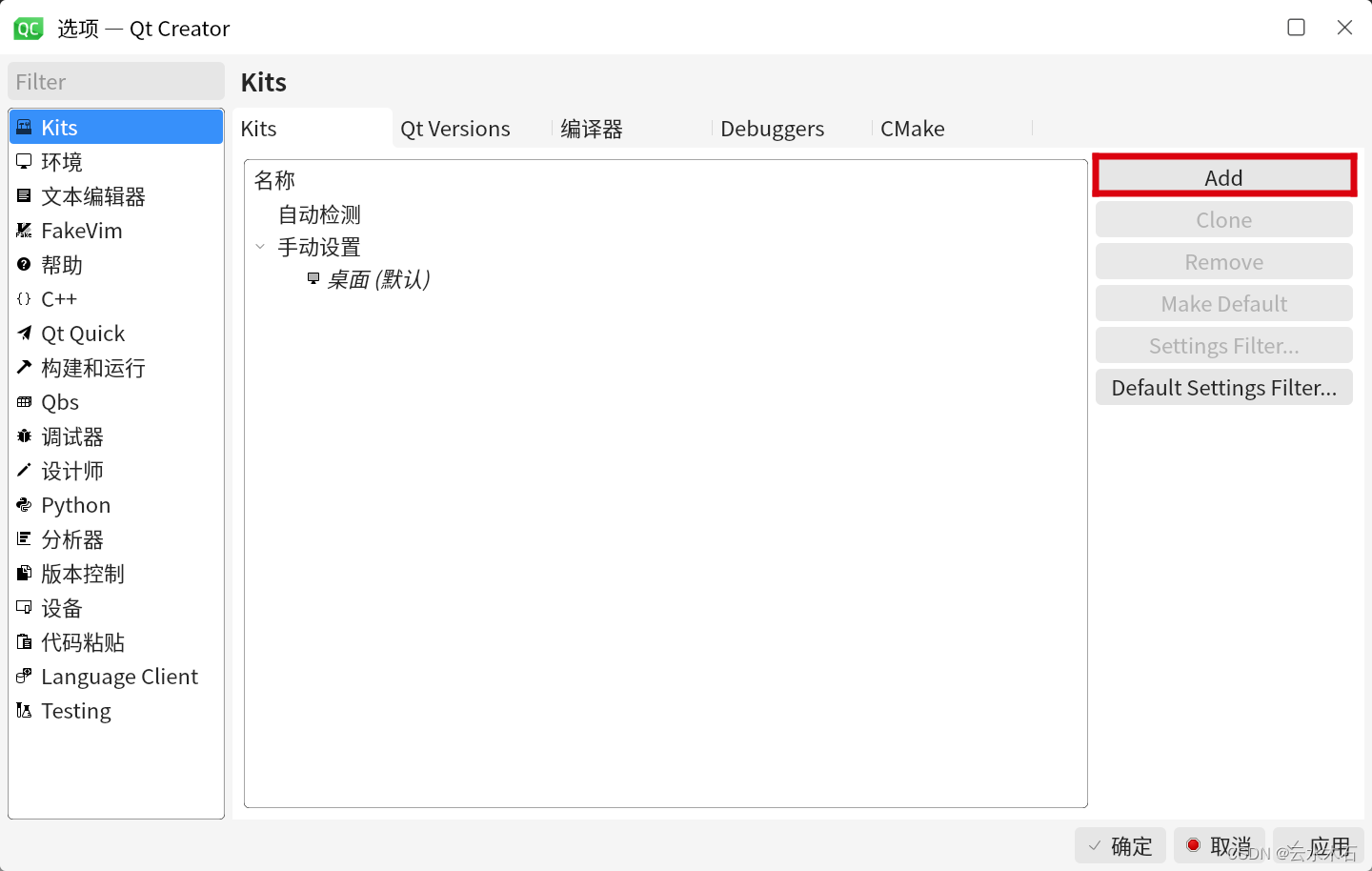Collapse the 手动设置 tree group
The height and width of the screenshot is (871, 1372).
[260, 247]
